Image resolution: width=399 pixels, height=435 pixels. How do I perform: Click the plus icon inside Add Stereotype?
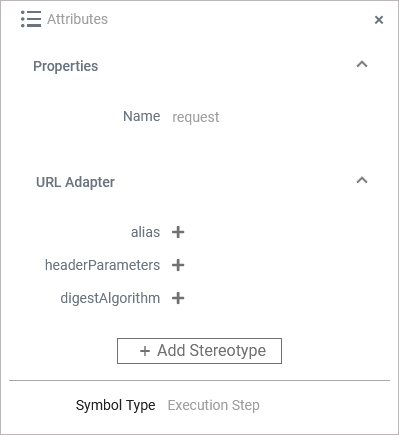(145, 351)
